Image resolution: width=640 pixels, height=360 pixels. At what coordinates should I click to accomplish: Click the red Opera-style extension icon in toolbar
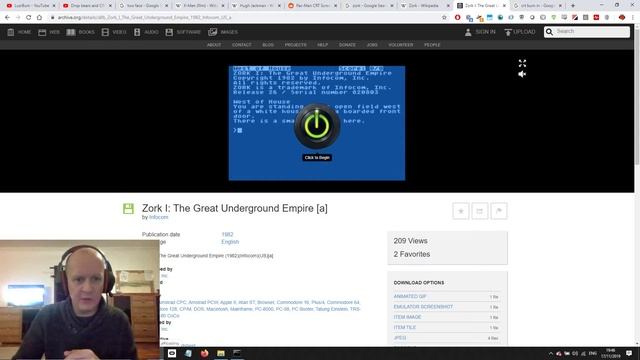pos(458,18)
